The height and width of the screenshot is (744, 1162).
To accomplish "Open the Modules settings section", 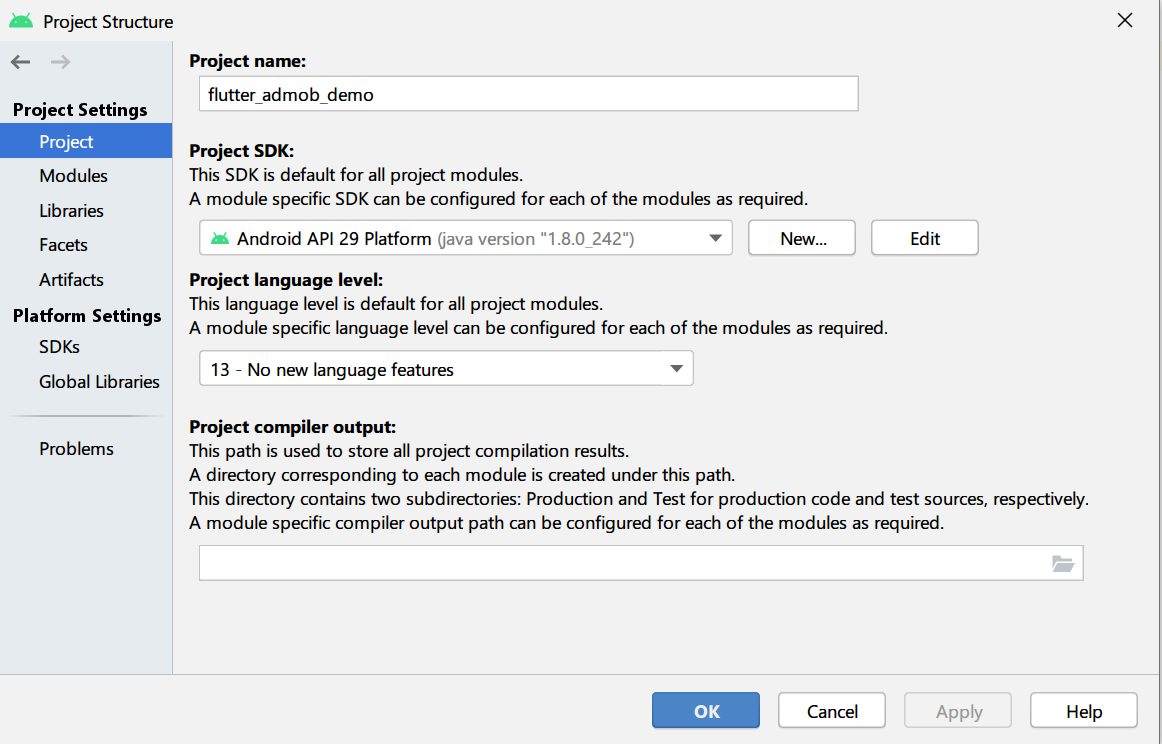I will [x=73, y=176].
